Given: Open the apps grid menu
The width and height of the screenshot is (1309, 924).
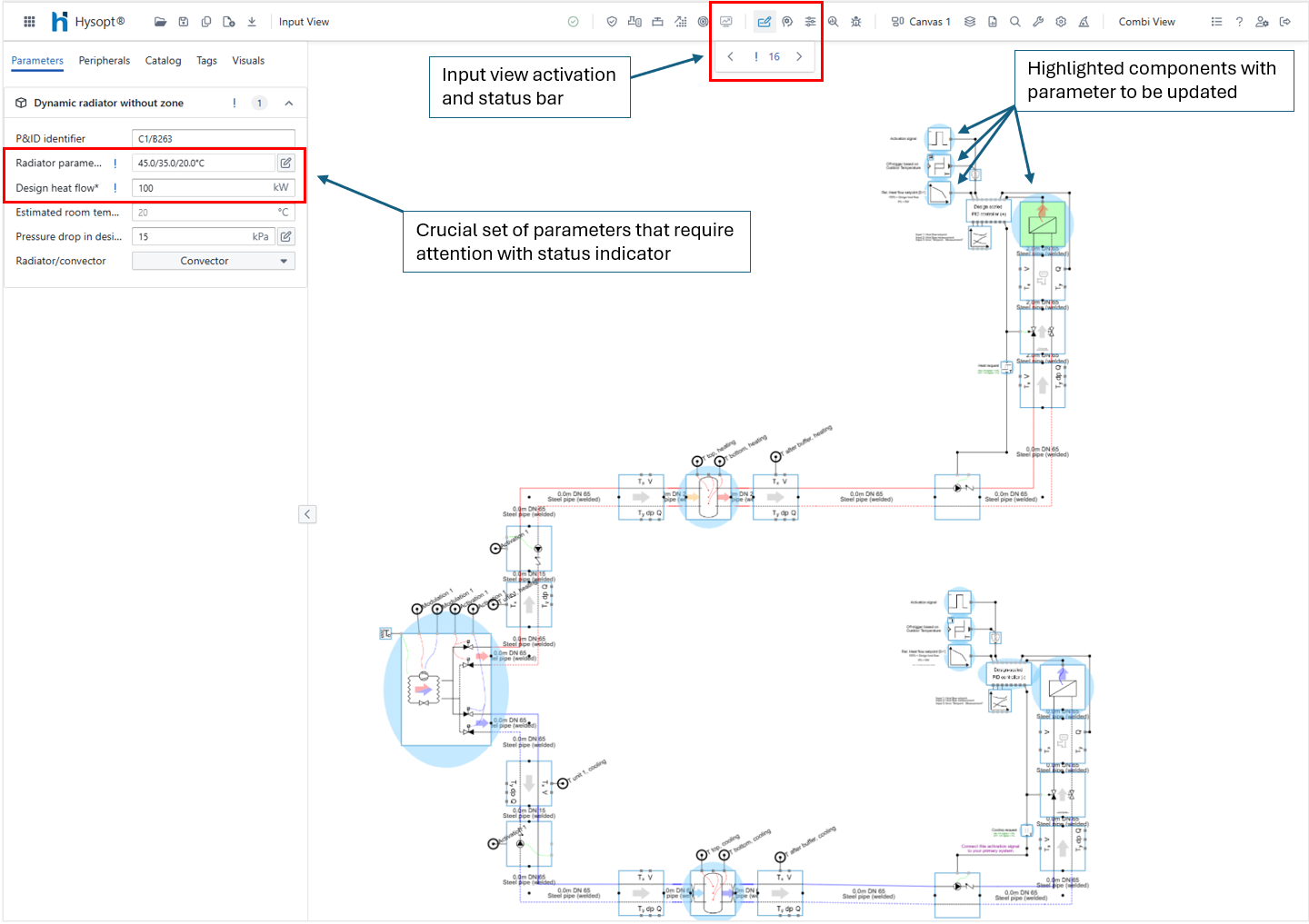Looking at the screenshot, I should click(29, 22).
